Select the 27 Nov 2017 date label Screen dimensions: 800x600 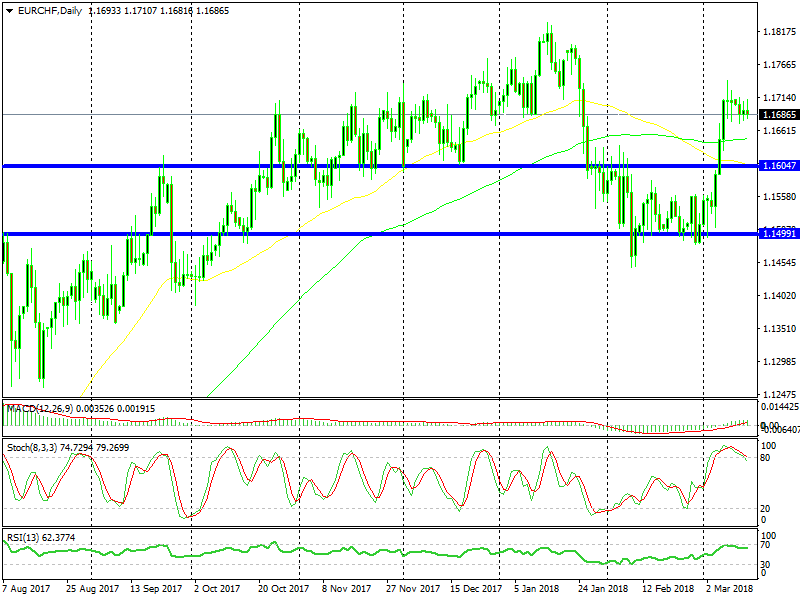coord(413,588)
